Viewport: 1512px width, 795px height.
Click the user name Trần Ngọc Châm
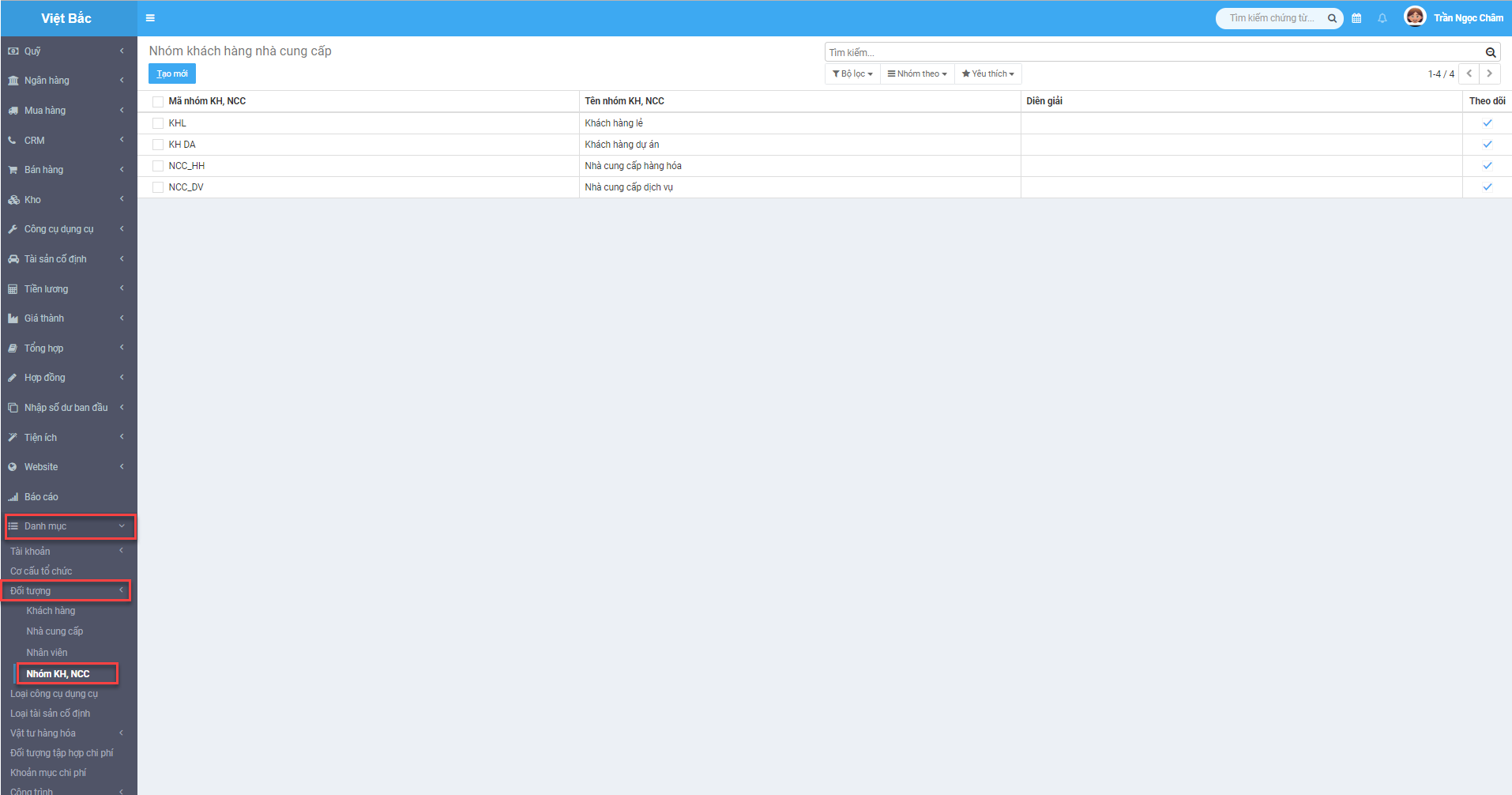pyautogui.click(x=1469, y=18)
